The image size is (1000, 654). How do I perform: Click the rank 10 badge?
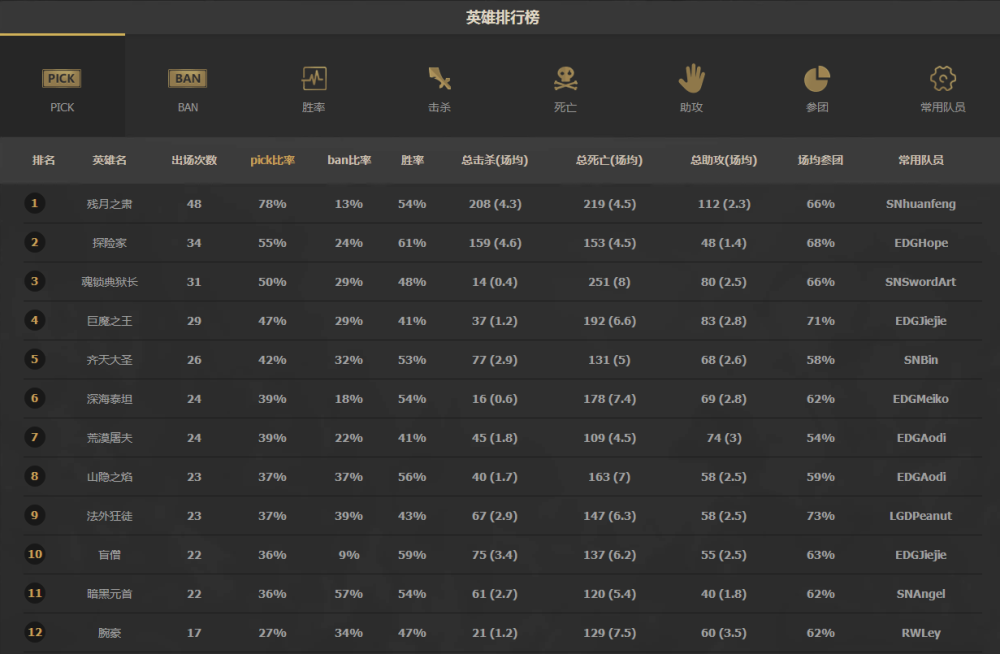click(x=34, y=554)
